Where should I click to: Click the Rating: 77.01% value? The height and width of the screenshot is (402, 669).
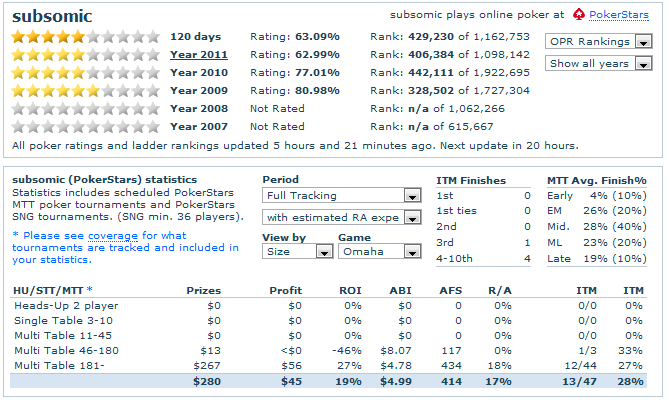pos(295,73)
